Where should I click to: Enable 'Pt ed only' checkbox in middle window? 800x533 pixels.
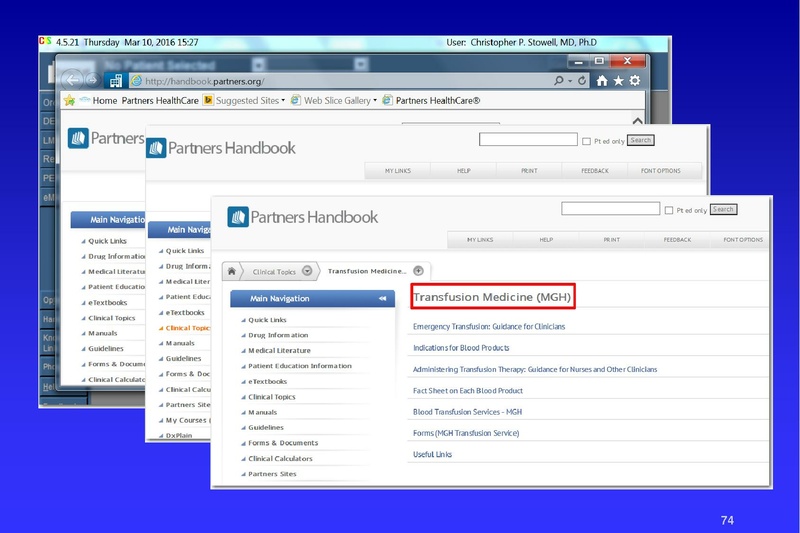[x=586, y=141]
